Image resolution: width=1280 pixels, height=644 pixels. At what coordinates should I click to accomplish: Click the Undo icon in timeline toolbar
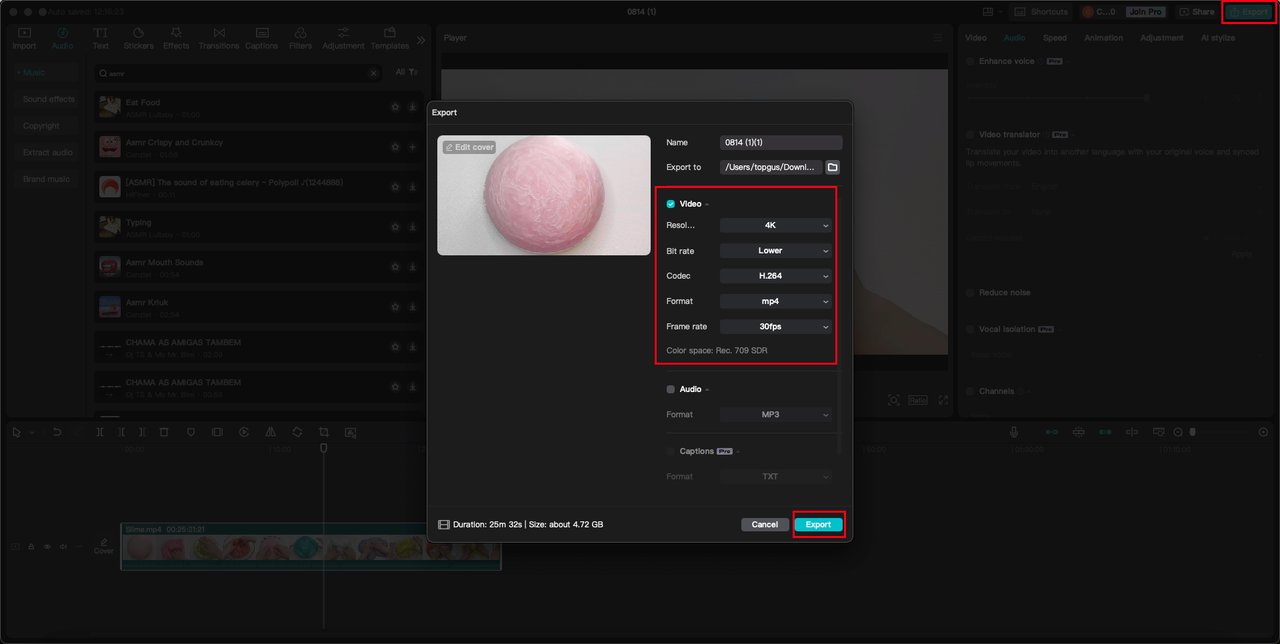pos(57,432)
